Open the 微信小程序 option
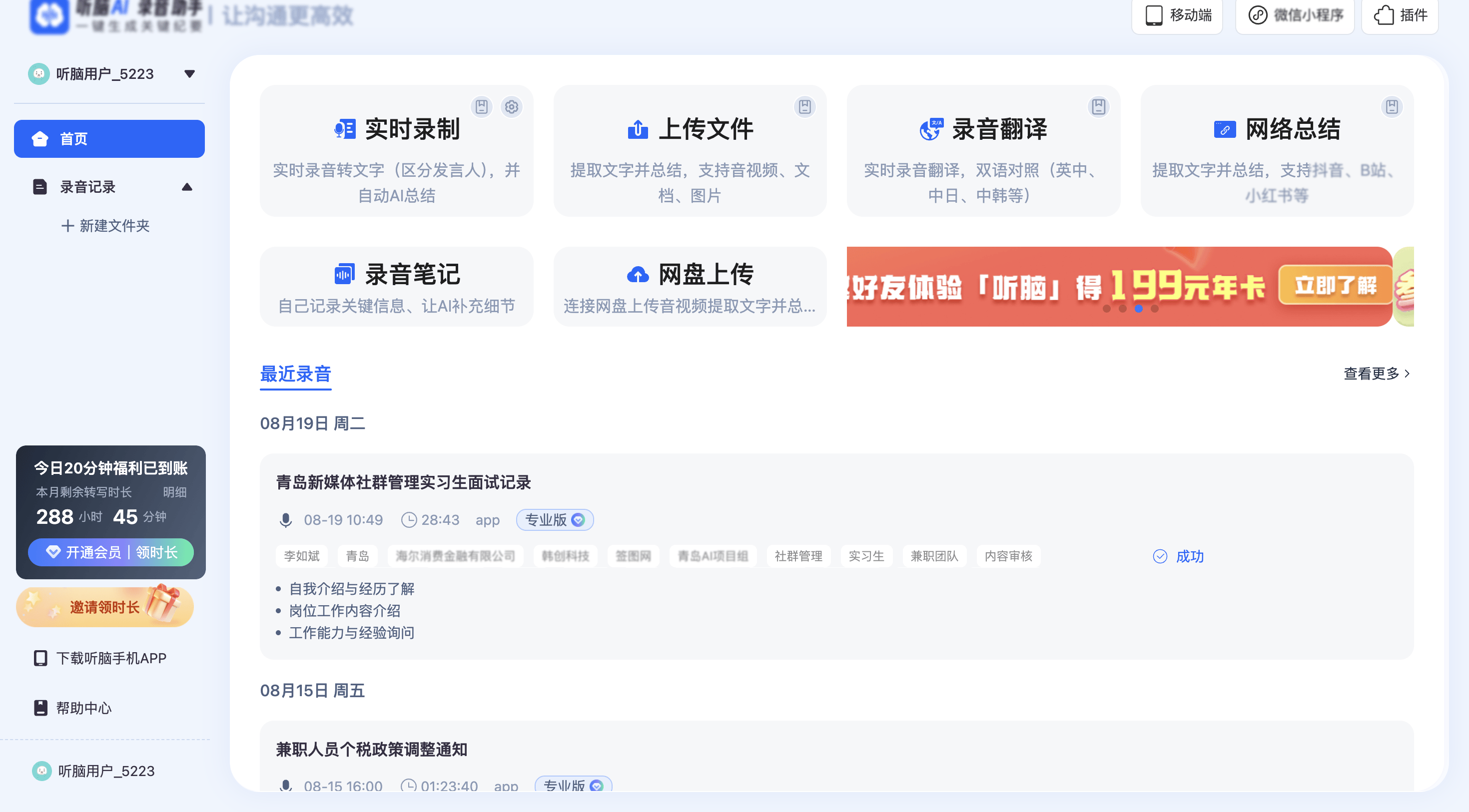This screenshot has width=1469, height=812. pyautogui.click(x=1295, y=15)
